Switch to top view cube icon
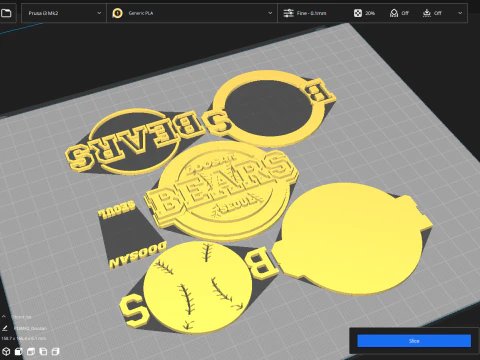The width and height of the screenshot is (480, 360). [x=31, y=351]
